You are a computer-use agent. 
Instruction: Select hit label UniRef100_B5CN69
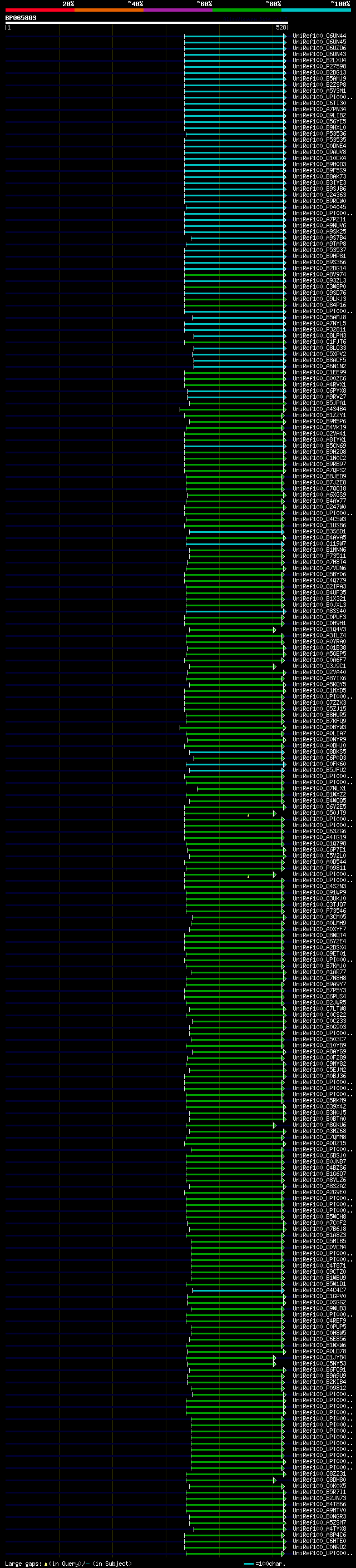(x=319, y=446)
